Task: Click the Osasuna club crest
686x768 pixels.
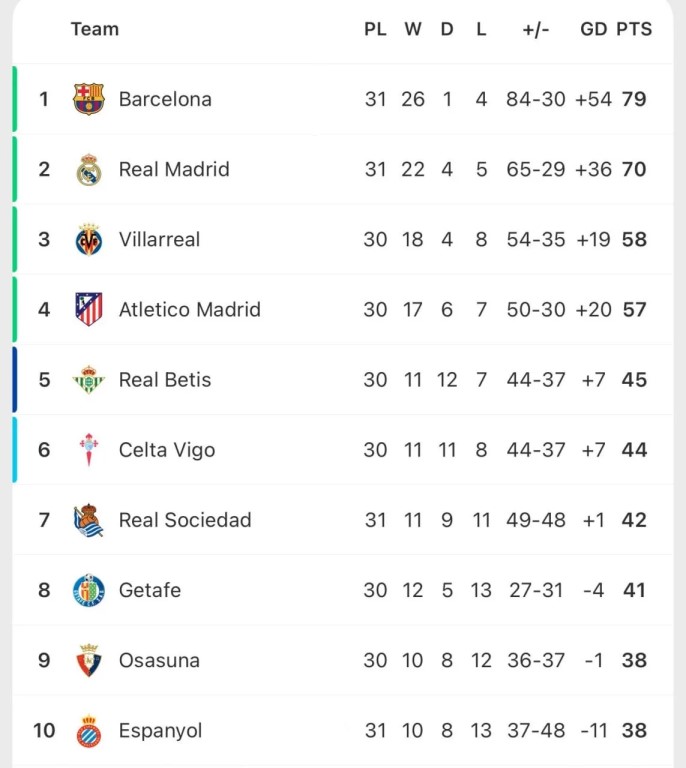Action: tap(89, 660)
